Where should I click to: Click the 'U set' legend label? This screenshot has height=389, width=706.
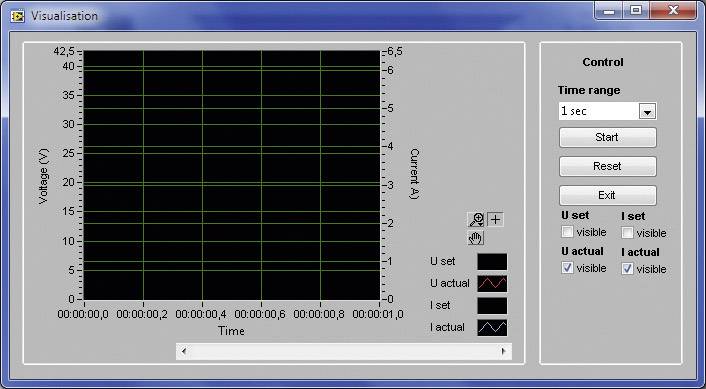[442, 261]
